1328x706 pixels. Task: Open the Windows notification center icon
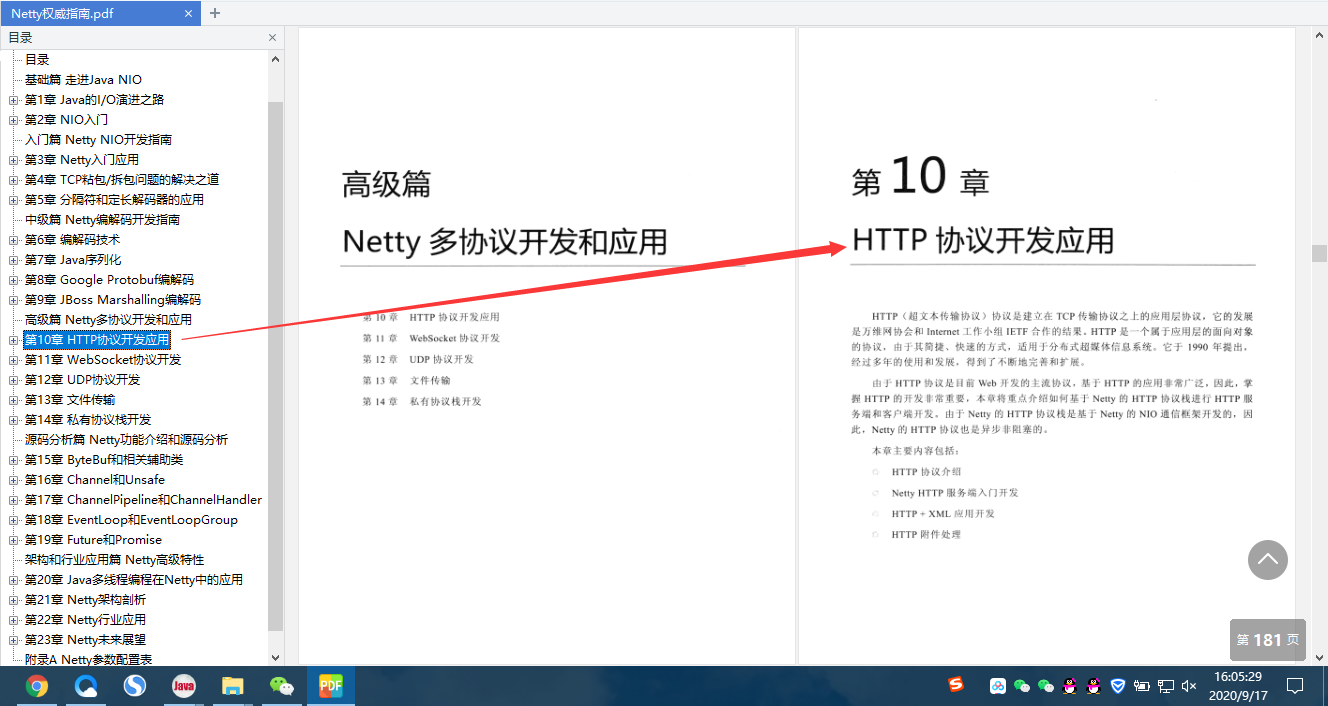tap(1295, 686)
